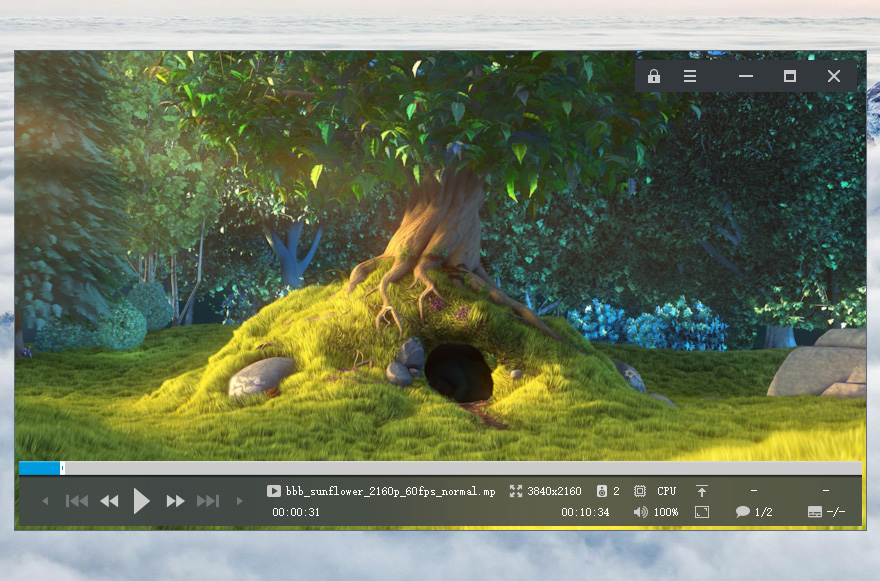Click the 100% volume value
The width and height of the screenshot is (880, 581).
666,512
